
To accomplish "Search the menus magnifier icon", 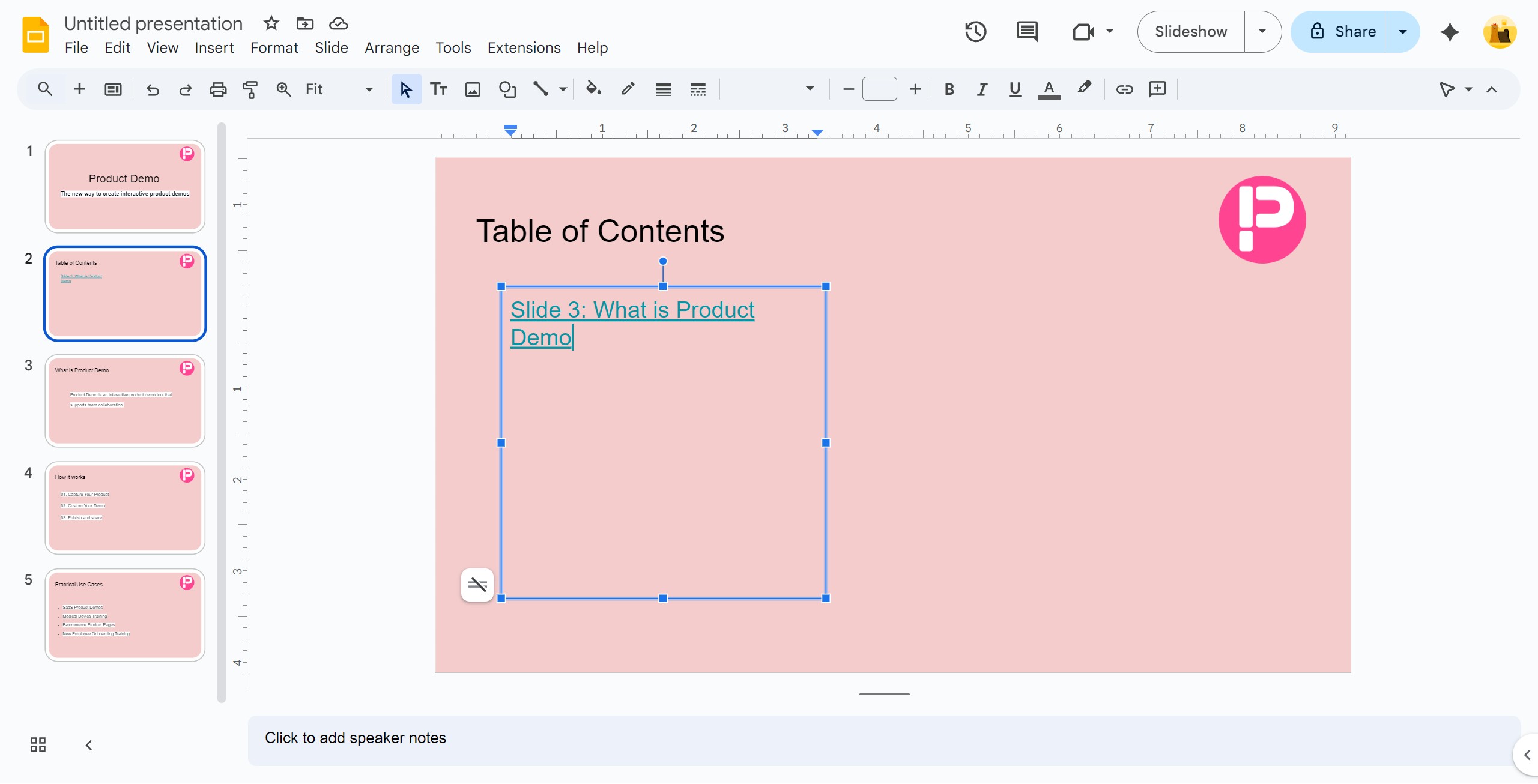I will click(x=45, y=89).
